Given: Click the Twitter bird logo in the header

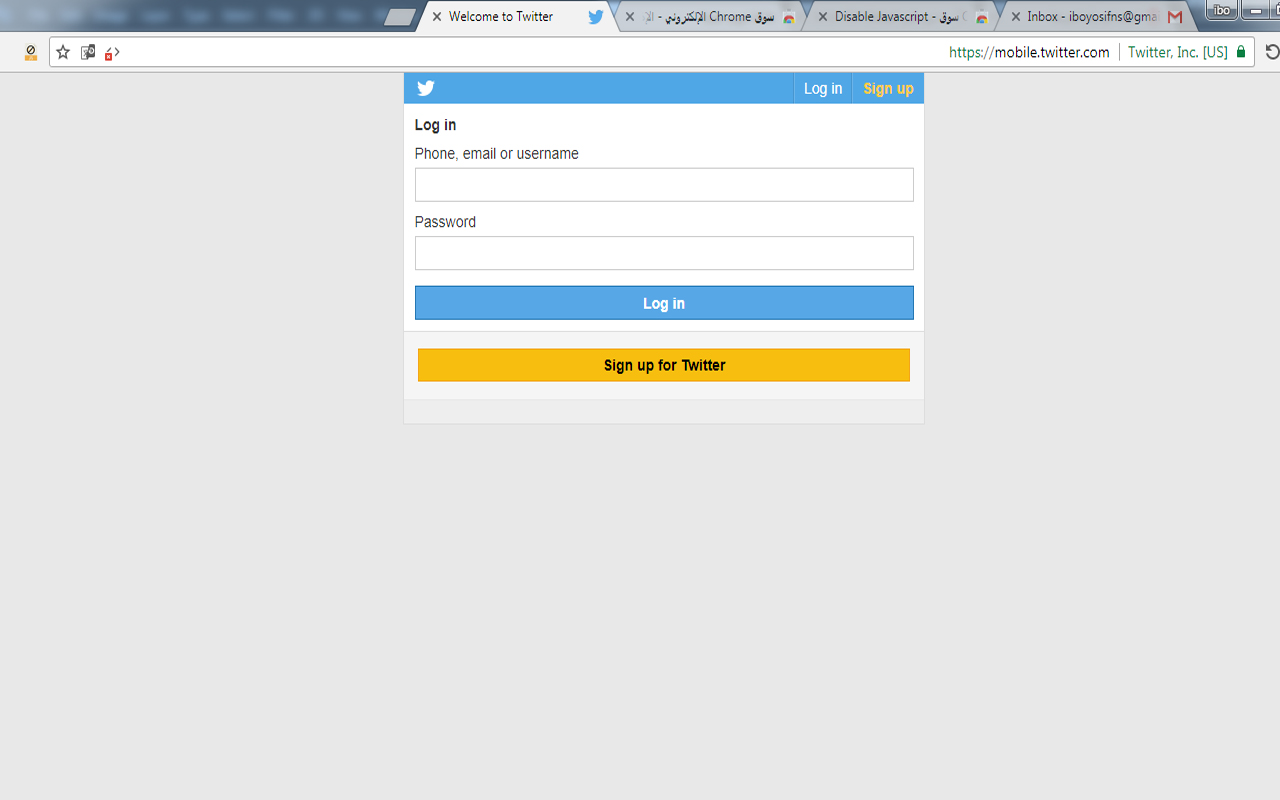Looking at the screenshot, I should [x=426, y=88].
